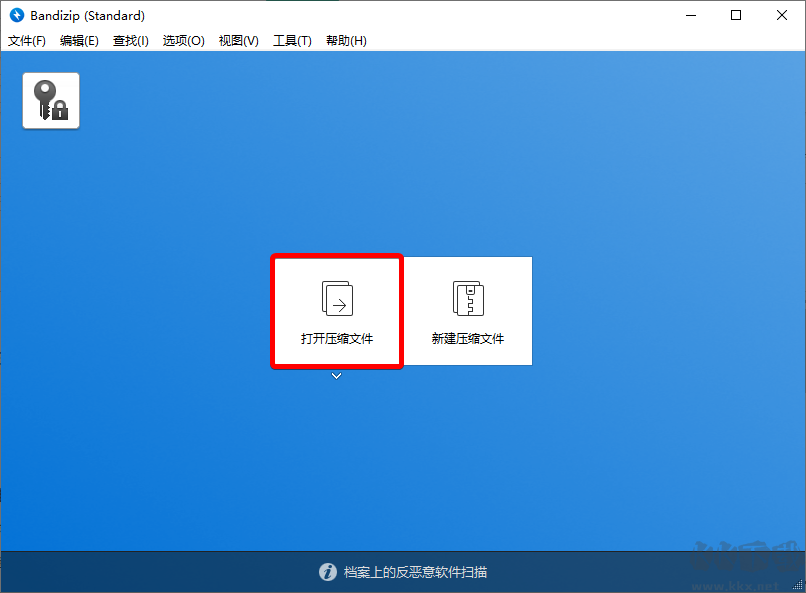Expand the chevron below the Open Archive button
The image size is (806, 593).
[336, 377]
